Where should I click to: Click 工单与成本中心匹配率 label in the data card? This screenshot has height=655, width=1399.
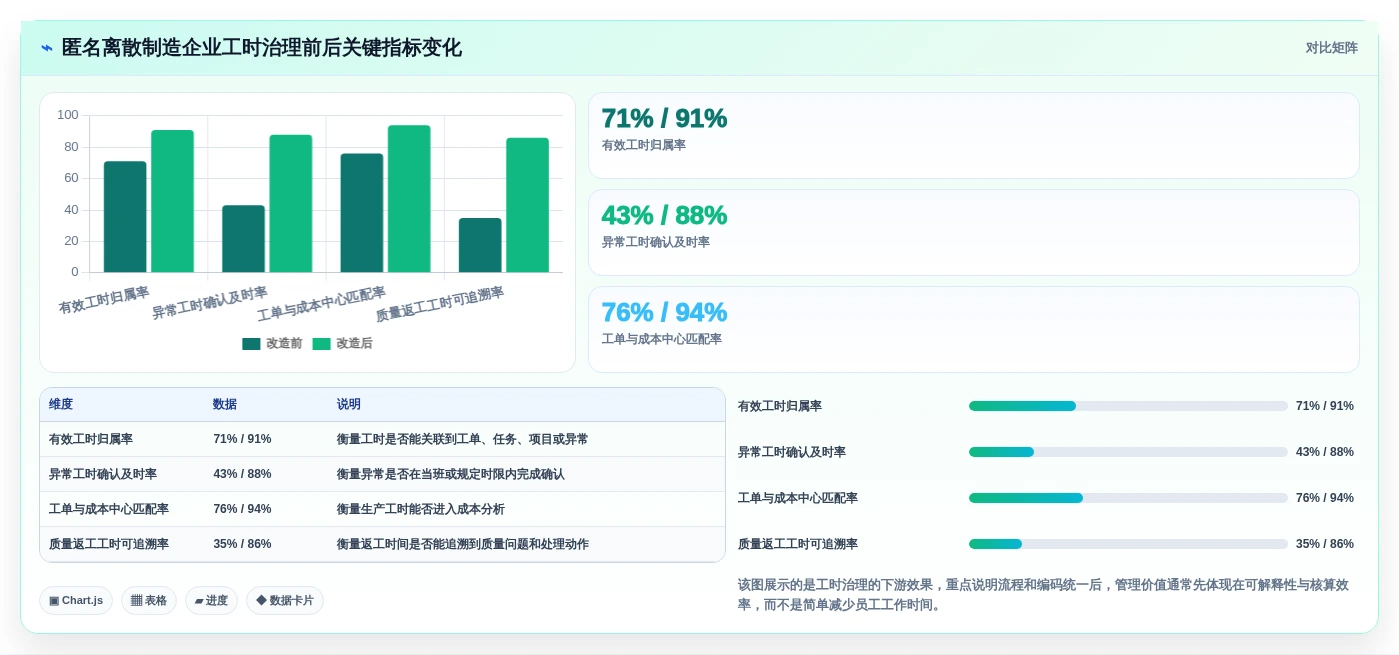[661, 339]
